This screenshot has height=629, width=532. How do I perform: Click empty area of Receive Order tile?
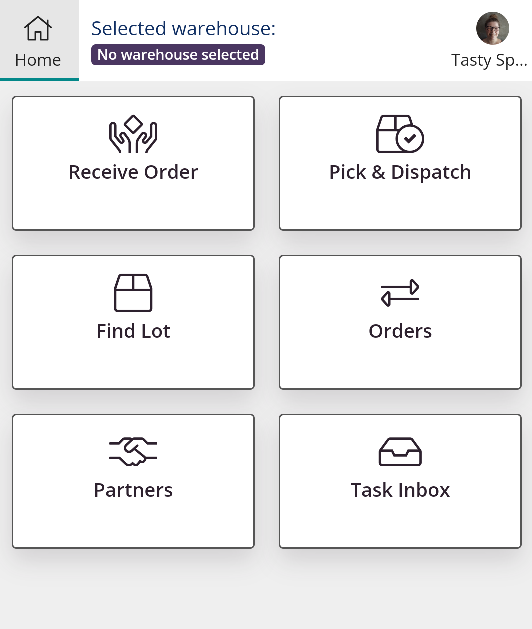pyautogui.click(x=133, y=207)
